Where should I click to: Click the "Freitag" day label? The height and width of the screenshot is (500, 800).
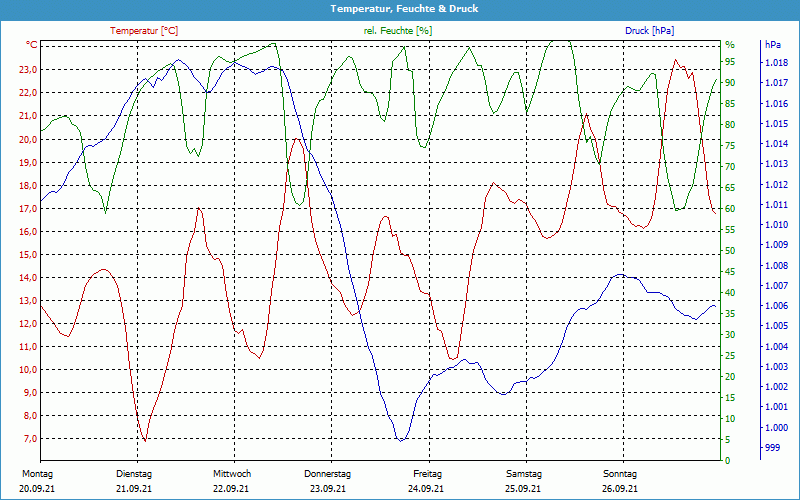(x=427, y=474)
